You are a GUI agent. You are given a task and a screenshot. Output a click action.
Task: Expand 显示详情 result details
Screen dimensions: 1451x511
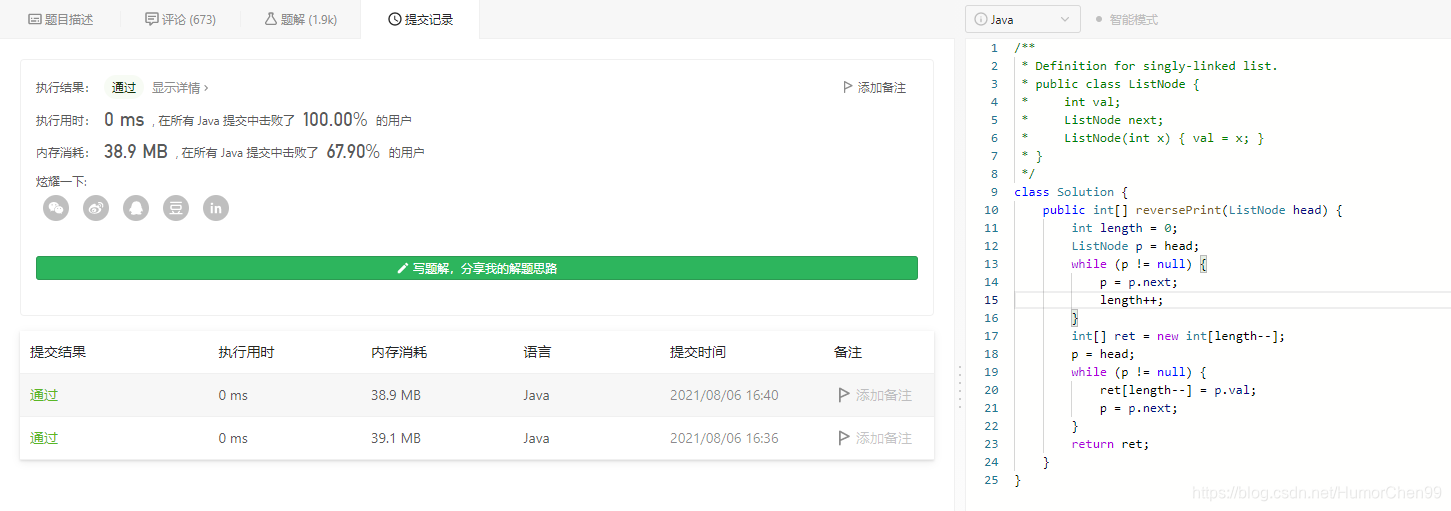[180, 88]
